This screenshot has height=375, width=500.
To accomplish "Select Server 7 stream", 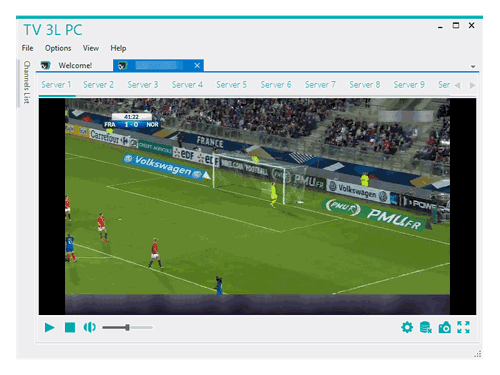I will pyautogui.click(x=320, y=85).
